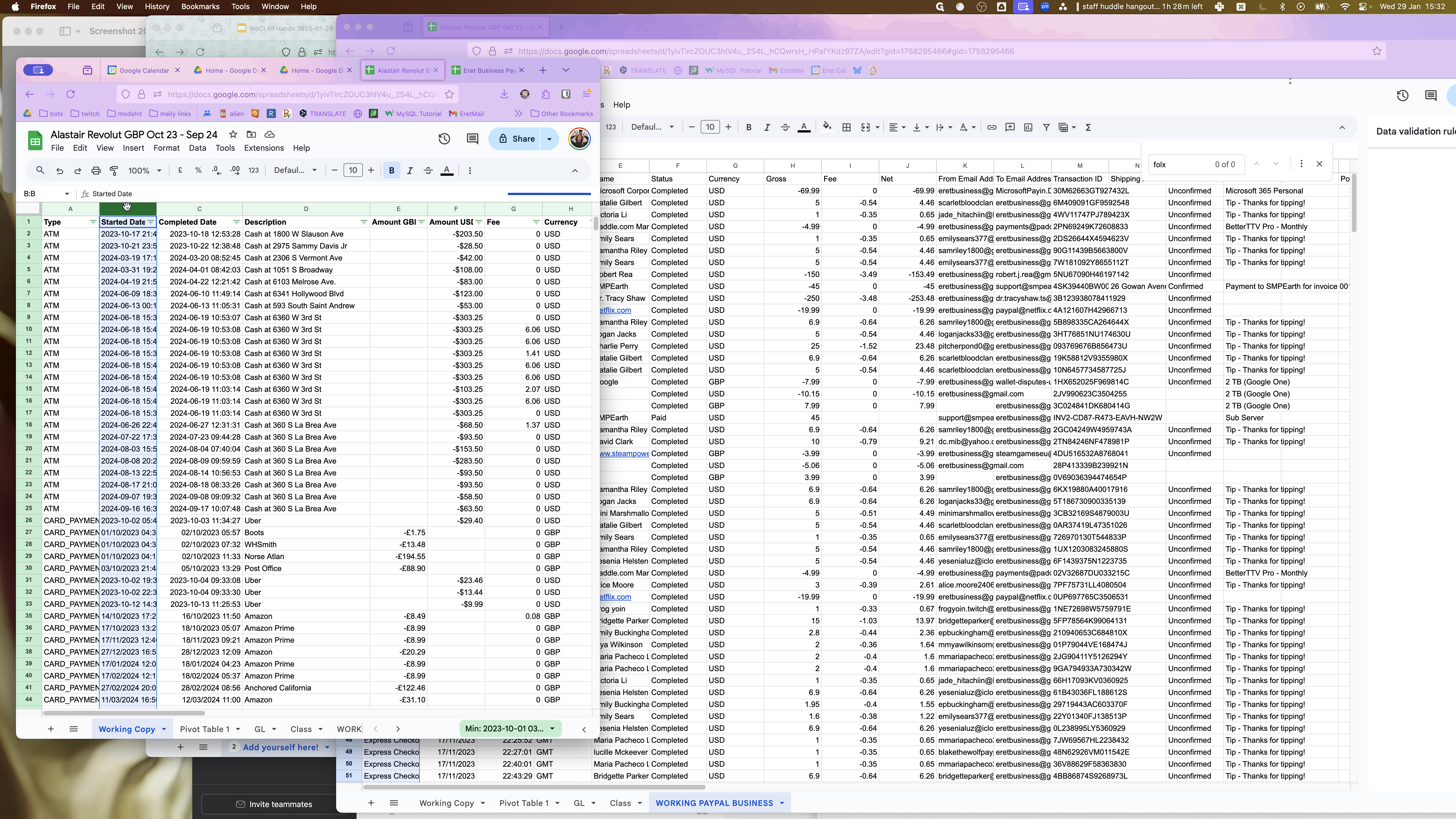This screenshot has height=819, width=1456.
Task: Bookmark the current page with star
Action: click(449, 94)
